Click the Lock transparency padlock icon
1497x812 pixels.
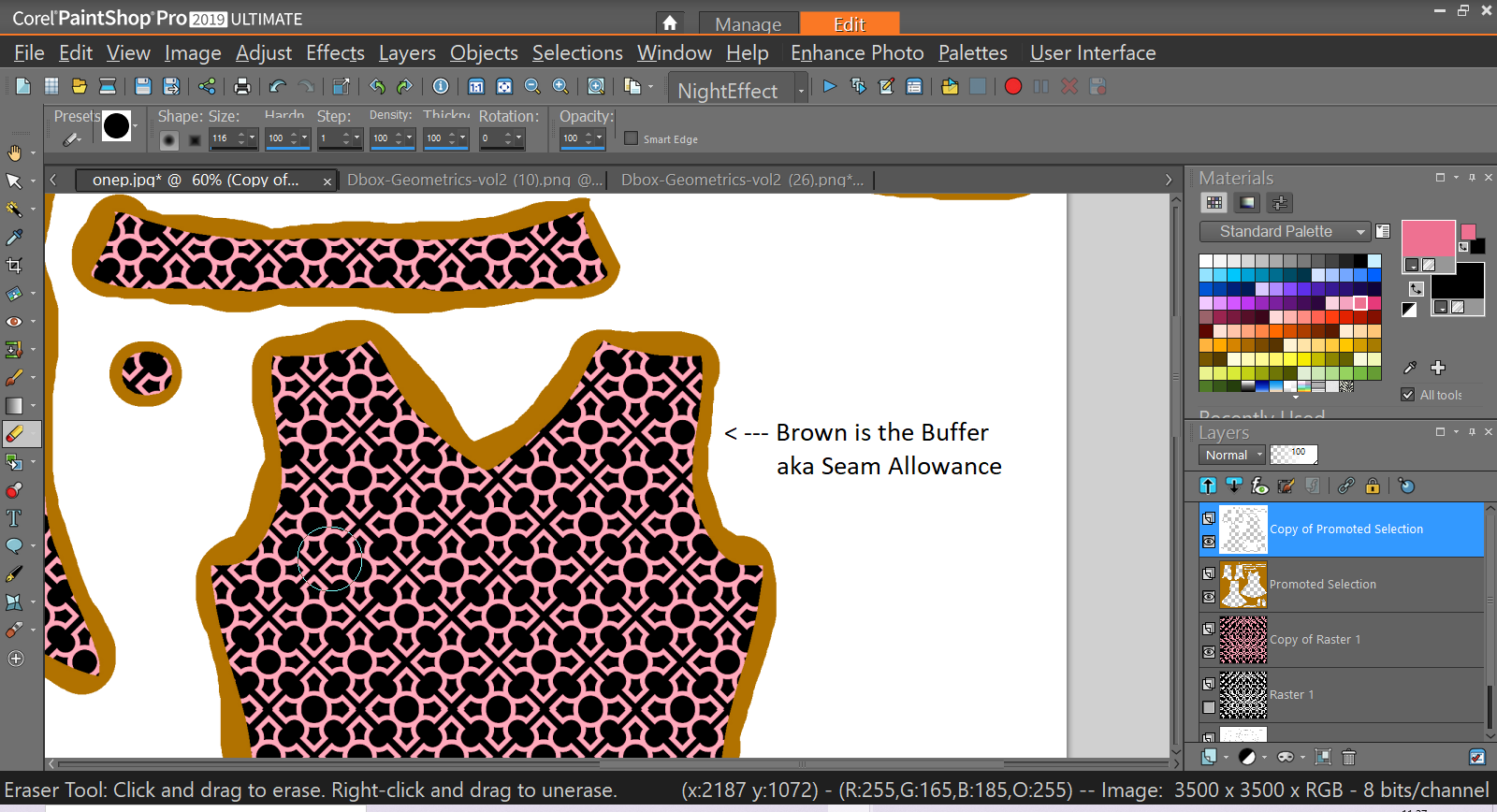[x=1373, y=486]
